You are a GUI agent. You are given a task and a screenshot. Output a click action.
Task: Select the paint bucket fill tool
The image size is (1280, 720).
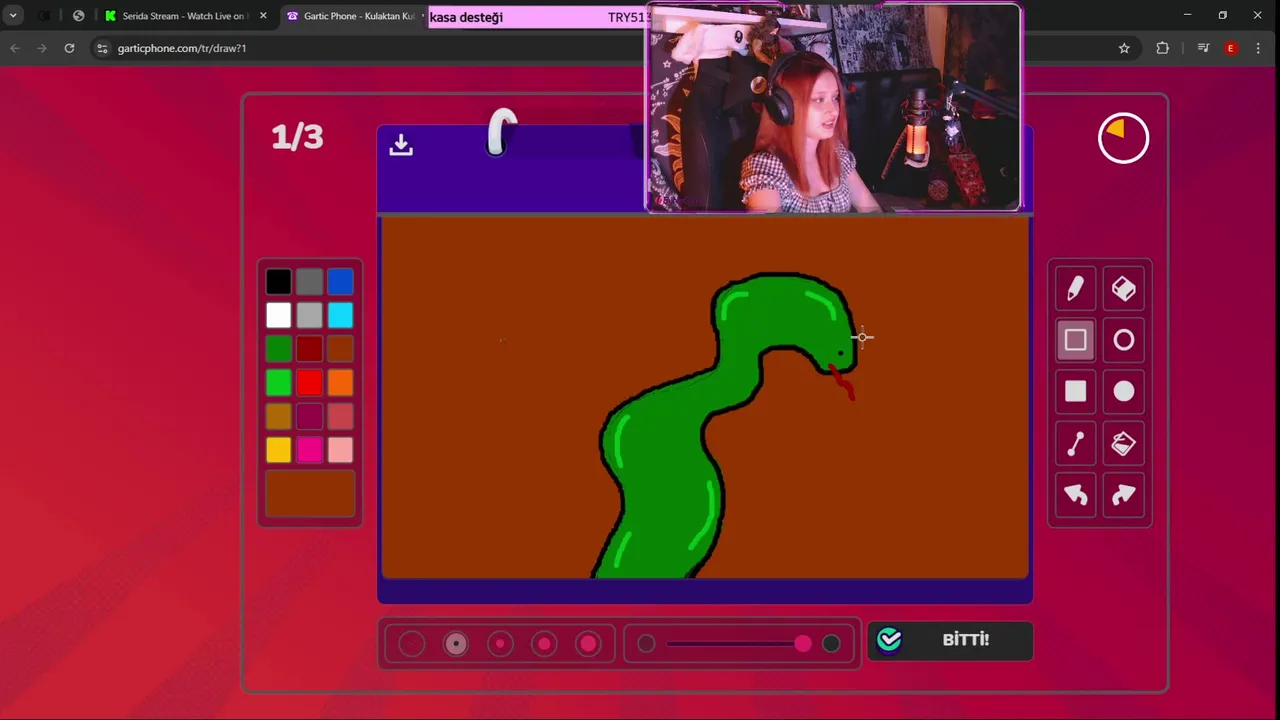(1124, 443)
